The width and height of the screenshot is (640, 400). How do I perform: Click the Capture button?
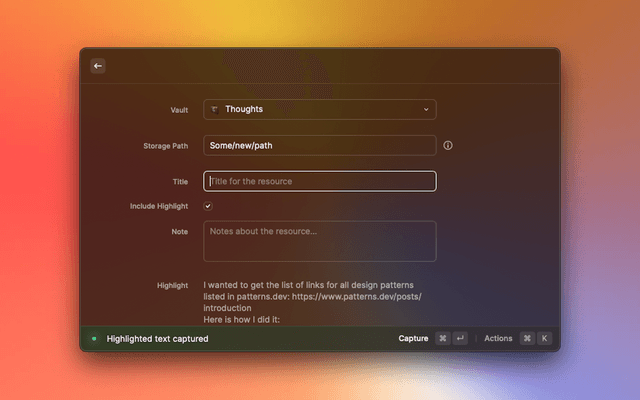(x=413, y=339)
